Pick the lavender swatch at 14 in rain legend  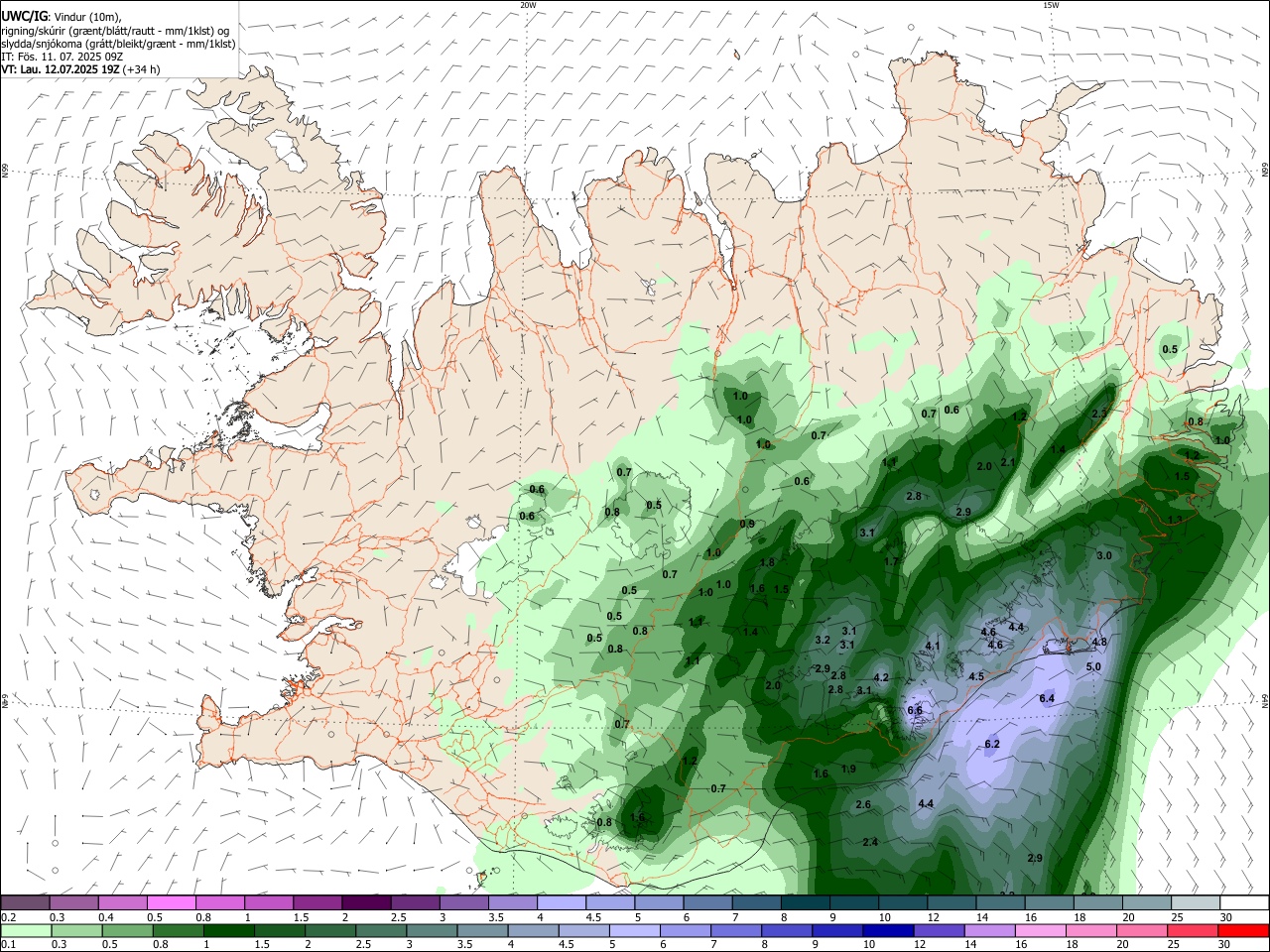click(x=989, y=931)
